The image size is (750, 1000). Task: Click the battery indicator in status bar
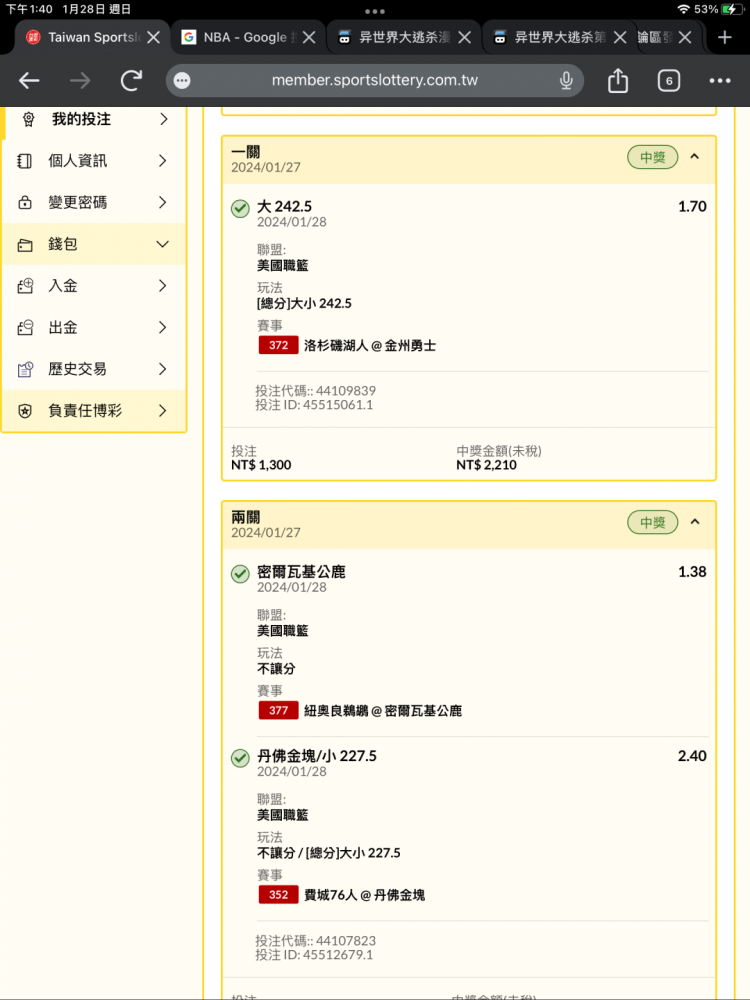[x=730, y=9]
